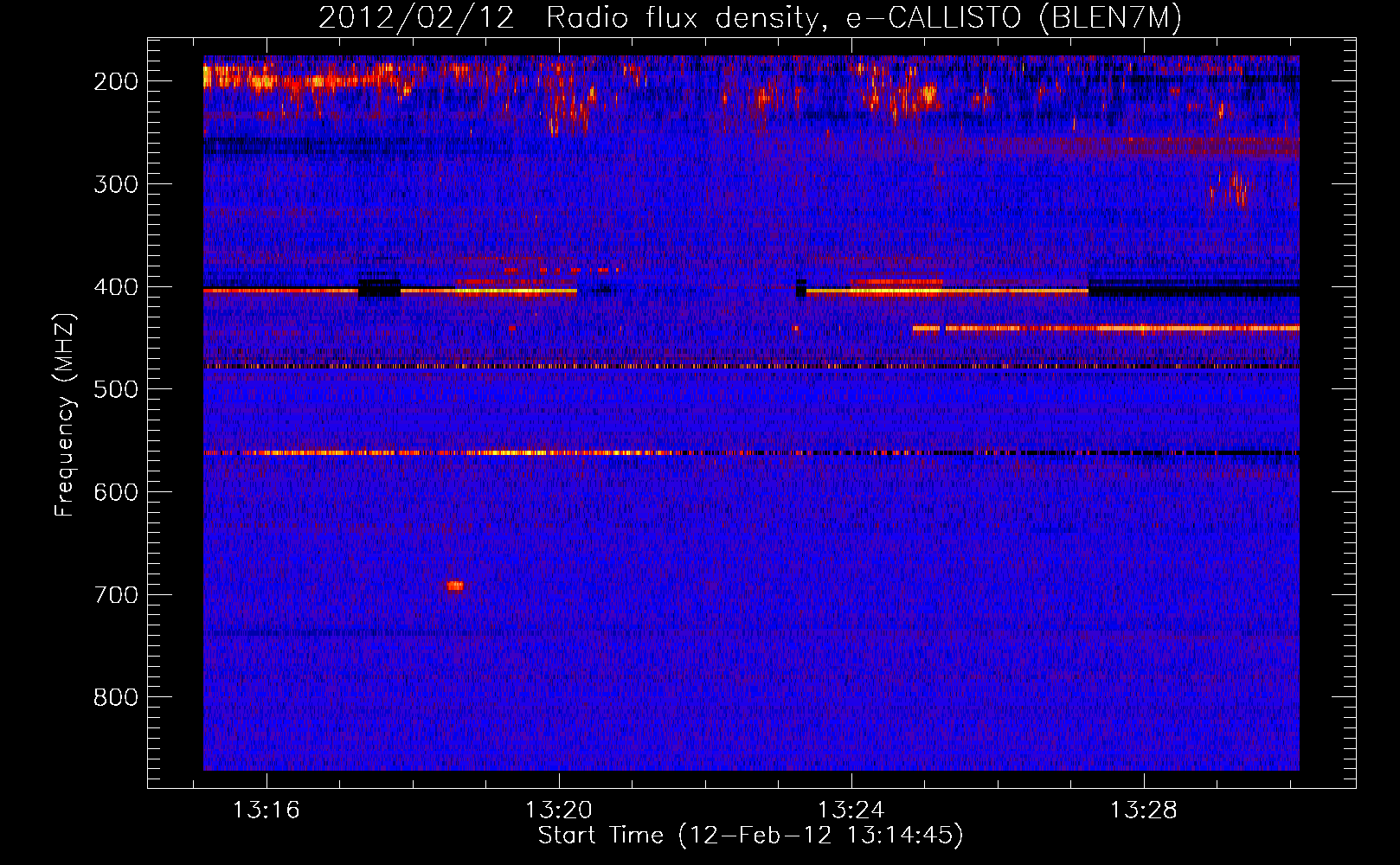Click the 400 frequency tick label

116,287
